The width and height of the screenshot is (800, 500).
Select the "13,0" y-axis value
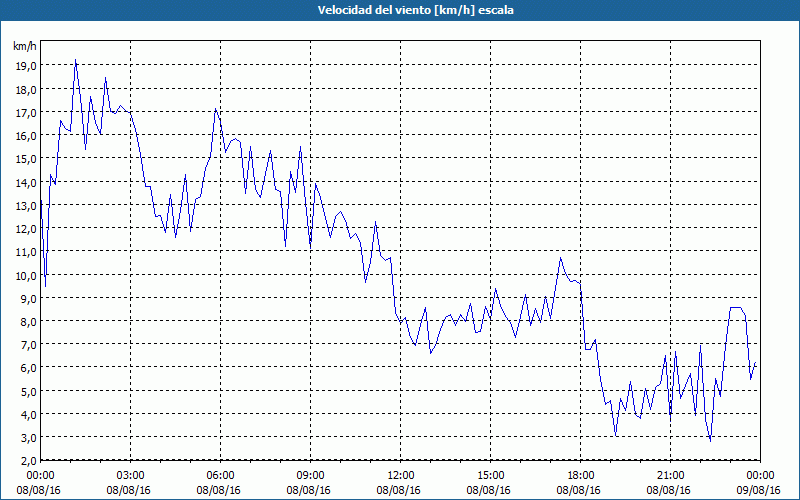[x=26, y=205]
